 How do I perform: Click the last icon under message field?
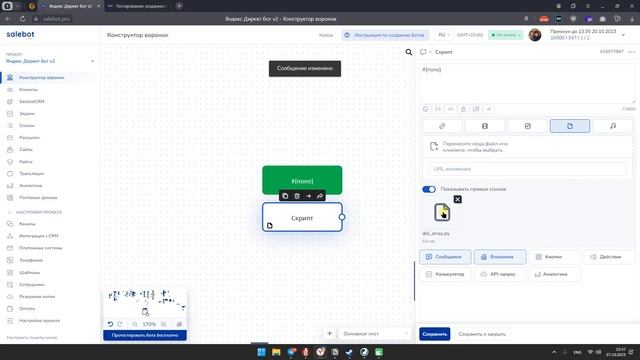pos(489,109)
